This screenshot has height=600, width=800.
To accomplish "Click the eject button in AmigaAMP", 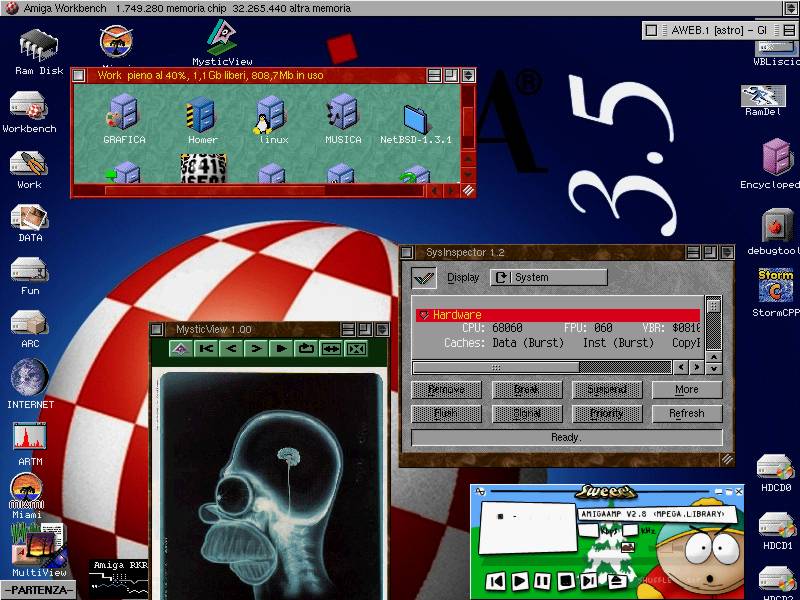I will coord(617,580).
